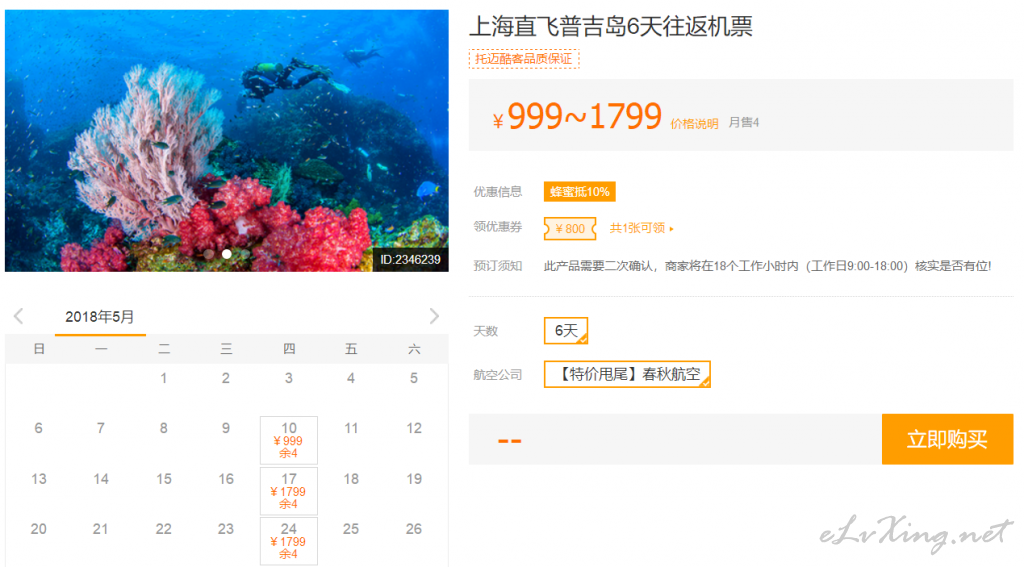Screen dimensions: 1024x567
Task: Click 托迈酷客品质保证 quality guarantee tag
Action: click(524, 59)
